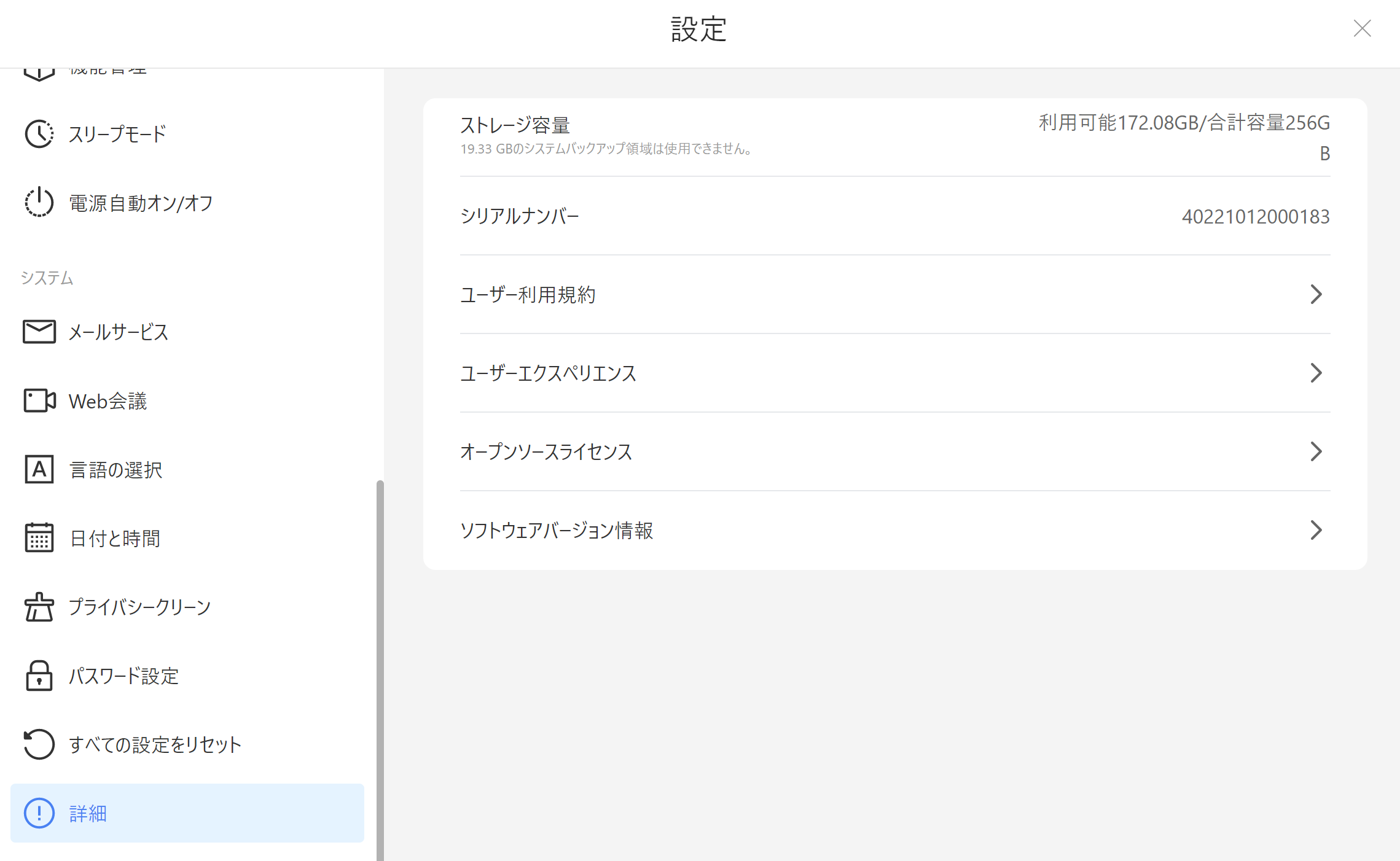Click the auto power on/off icon
The height and width of the screenshot is (861, 1400).
39,203
